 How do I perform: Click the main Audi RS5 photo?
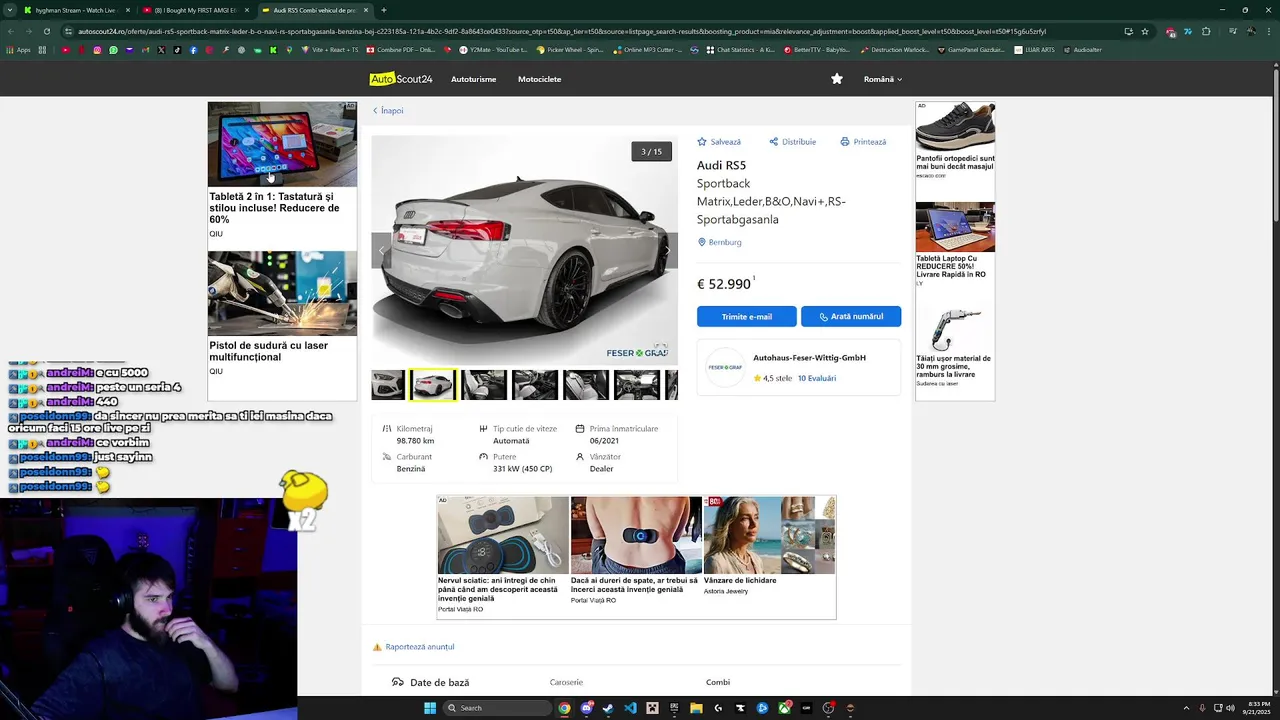525,250
